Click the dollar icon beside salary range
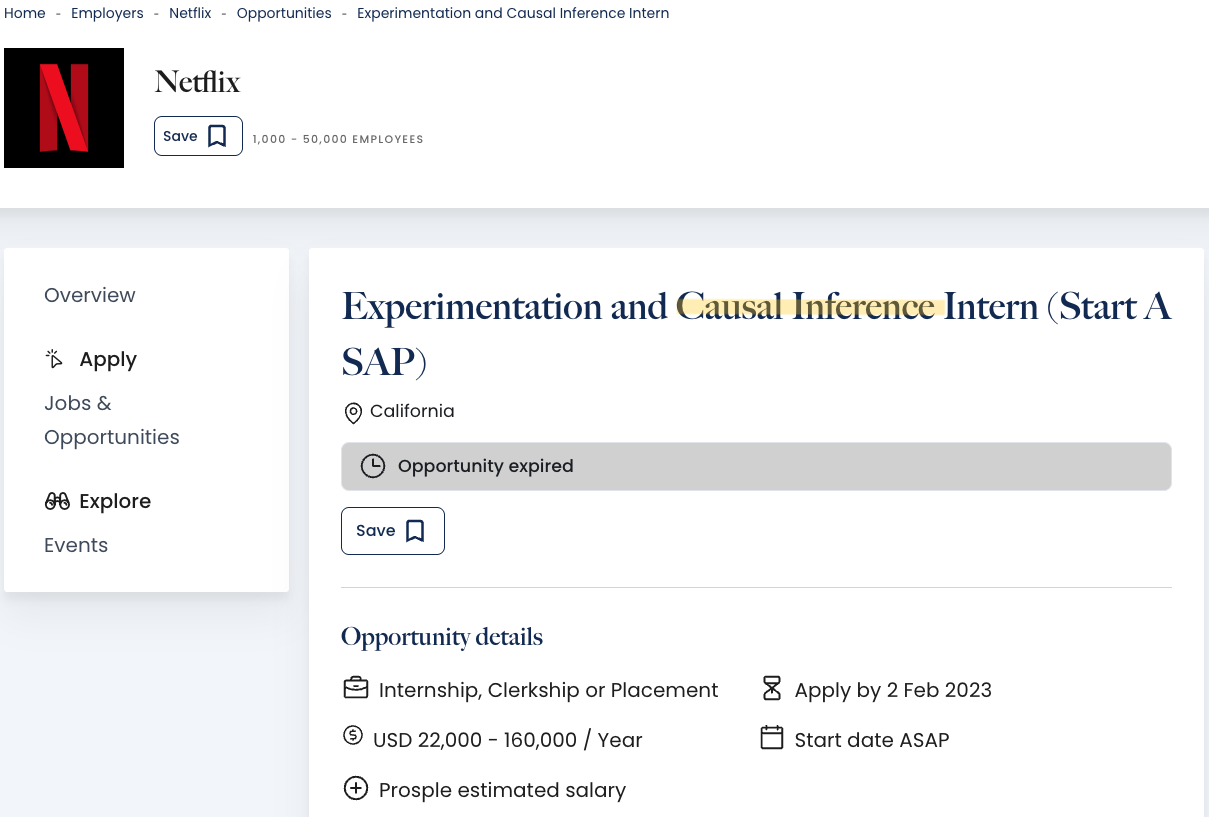This screenshot has height=817, width=1209. pyautogui.click(x=353, y=736)
